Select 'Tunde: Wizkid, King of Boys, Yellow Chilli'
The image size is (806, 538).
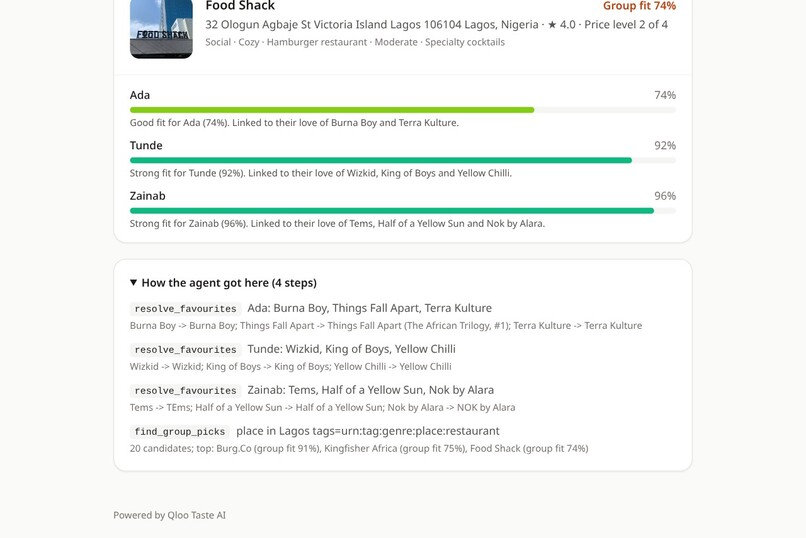[352, 349]
